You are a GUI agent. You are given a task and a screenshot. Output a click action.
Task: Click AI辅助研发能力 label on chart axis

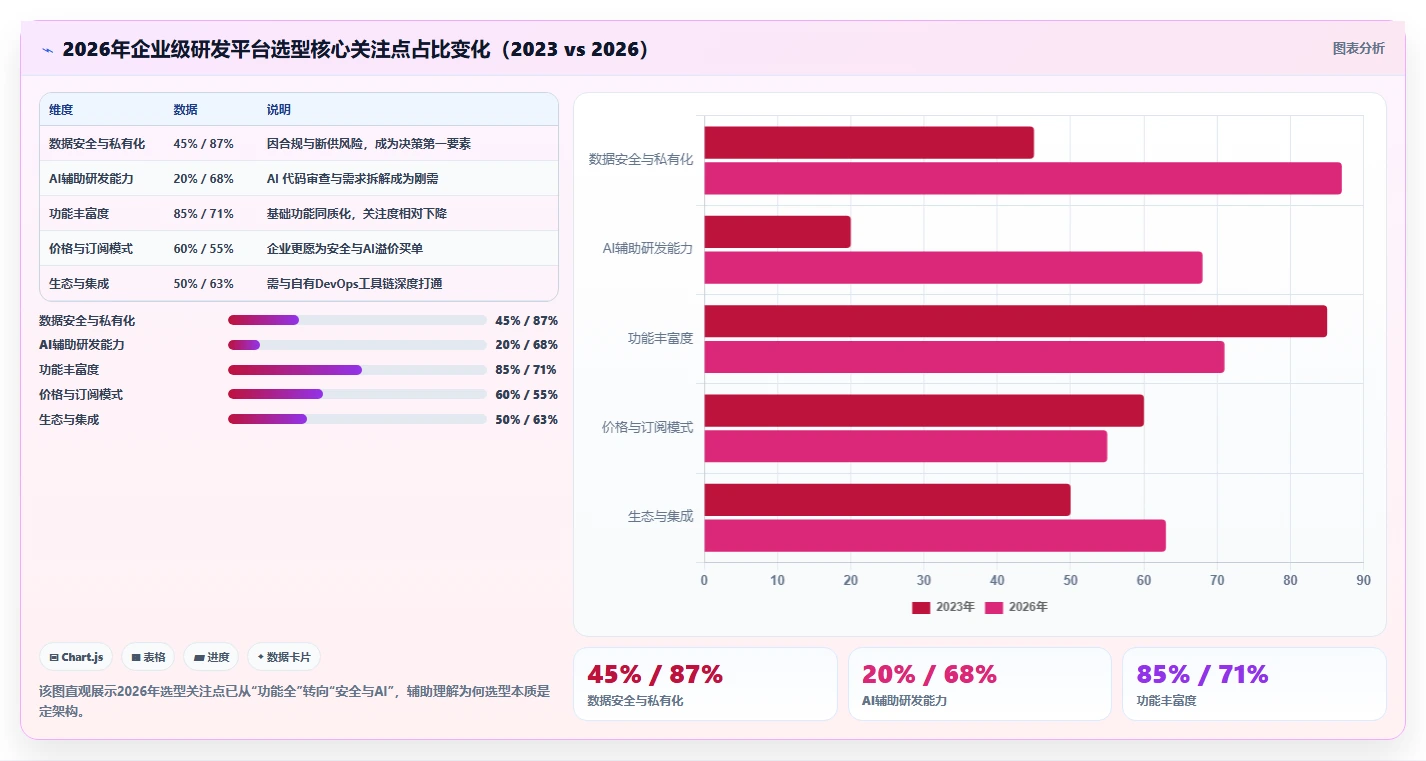648,248
